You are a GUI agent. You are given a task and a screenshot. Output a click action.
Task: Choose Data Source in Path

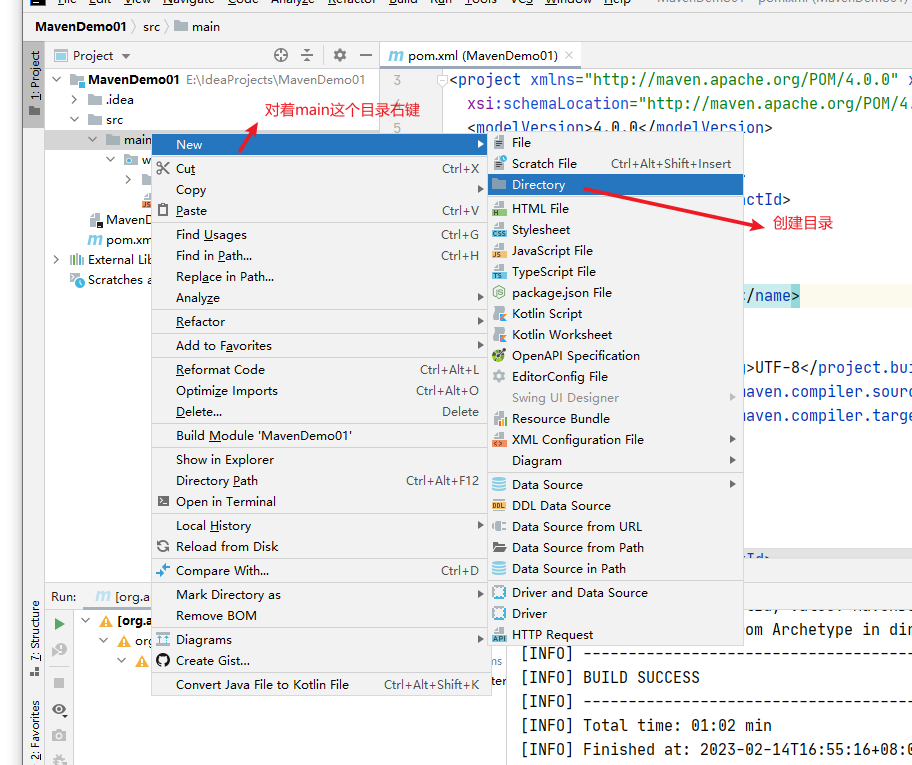[615, 568]
